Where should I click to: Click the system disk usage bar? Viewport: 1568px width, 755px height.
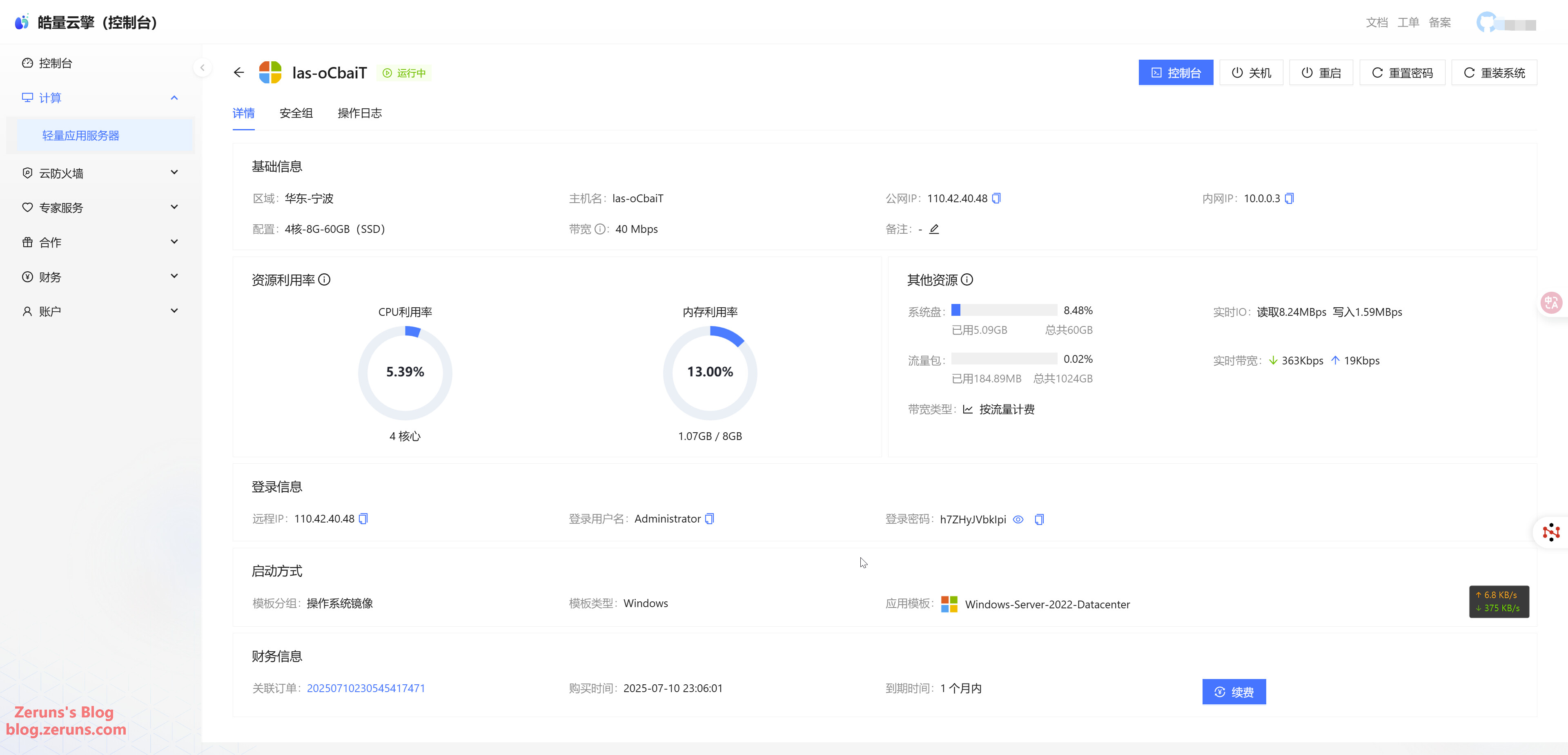point(1004,310)
